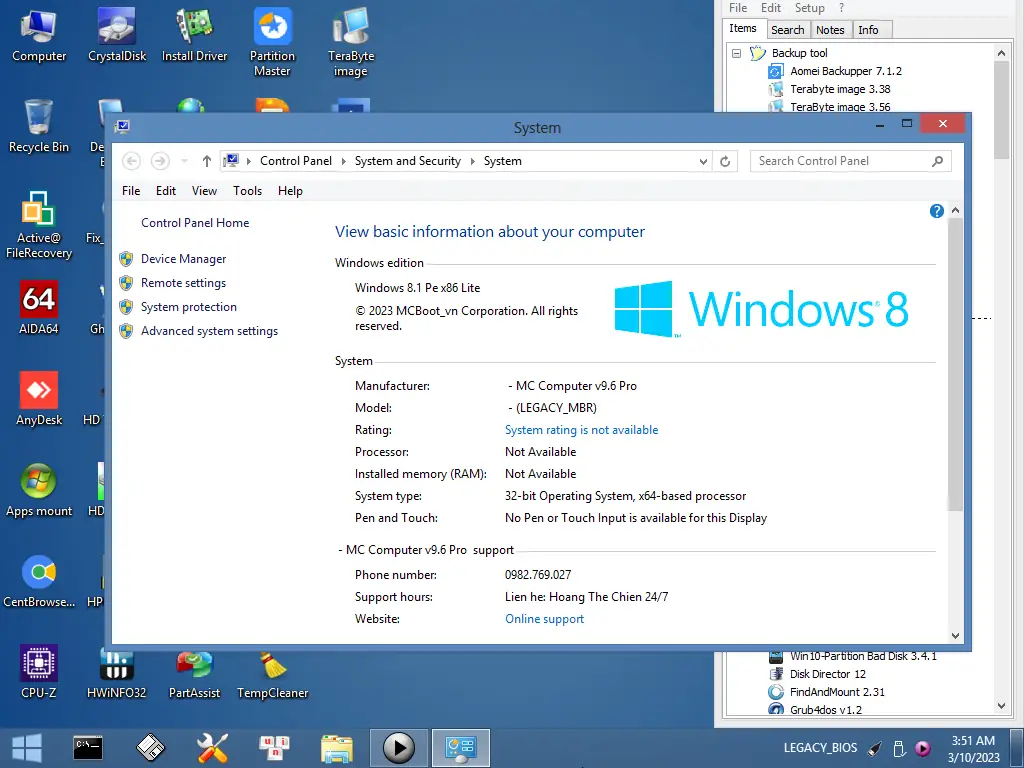Open the diskette taskbar icon
This screenshot has width=1024, height=768.
click(x=150, y=748)
